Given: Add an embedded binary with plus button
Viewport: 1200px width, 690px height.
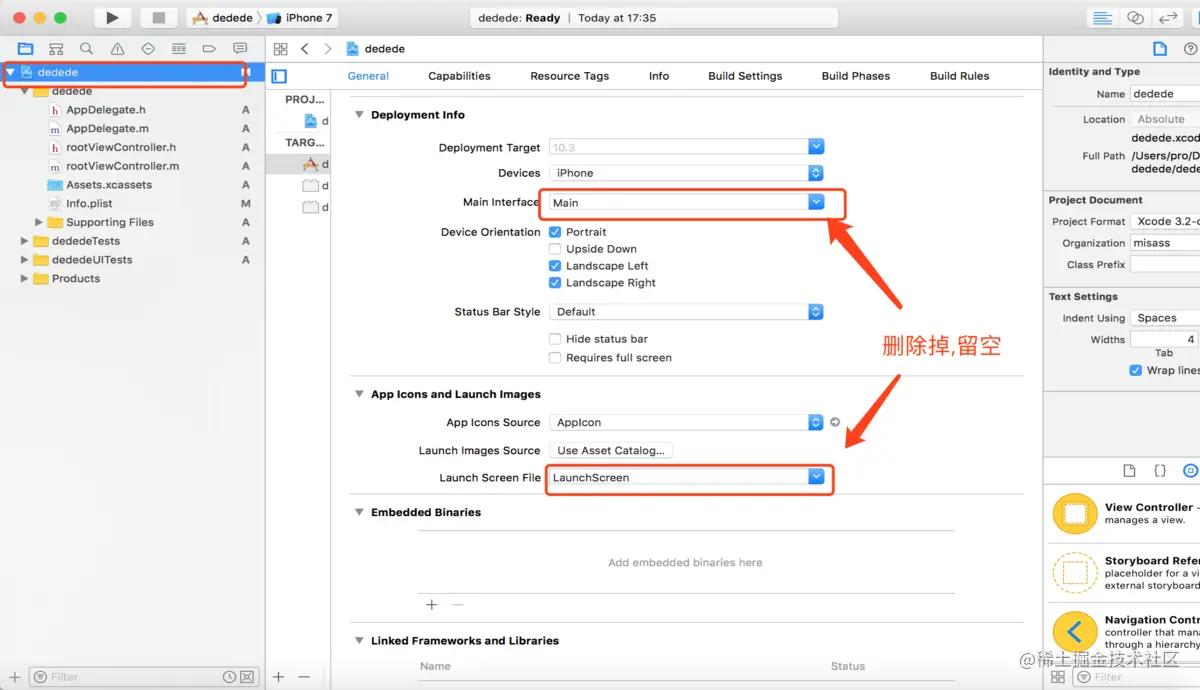Looking at the screenshot, I should coord(432,604).
